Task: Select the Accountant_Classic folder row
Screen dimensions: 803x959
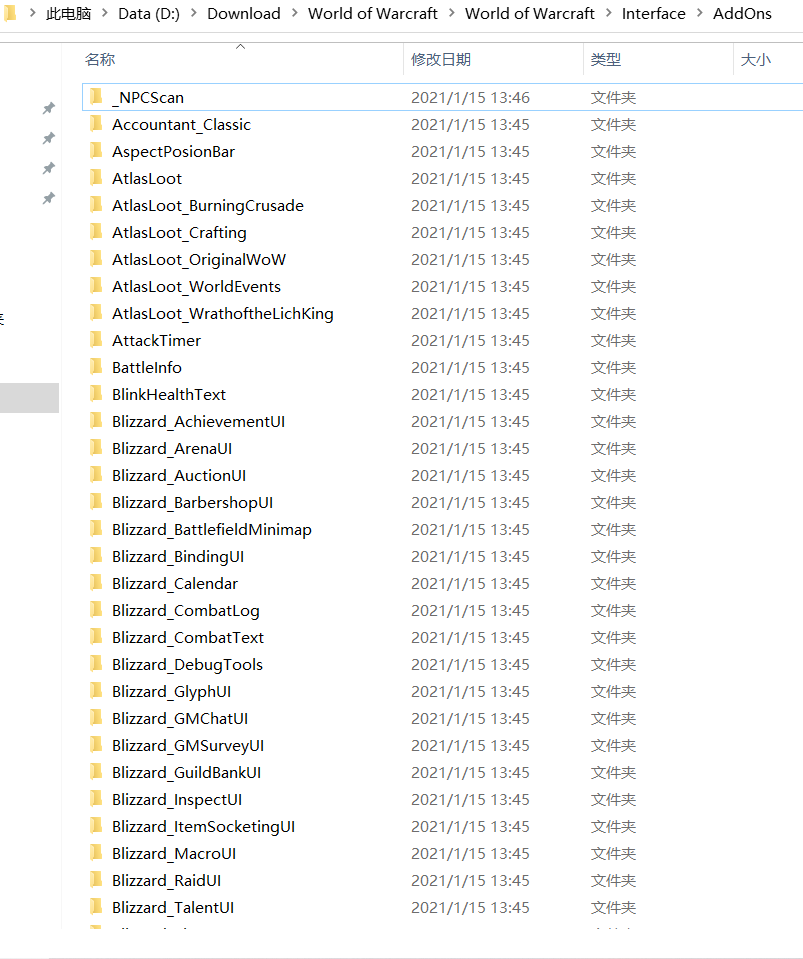Action: pyautogui.click(x=181, y=124)
